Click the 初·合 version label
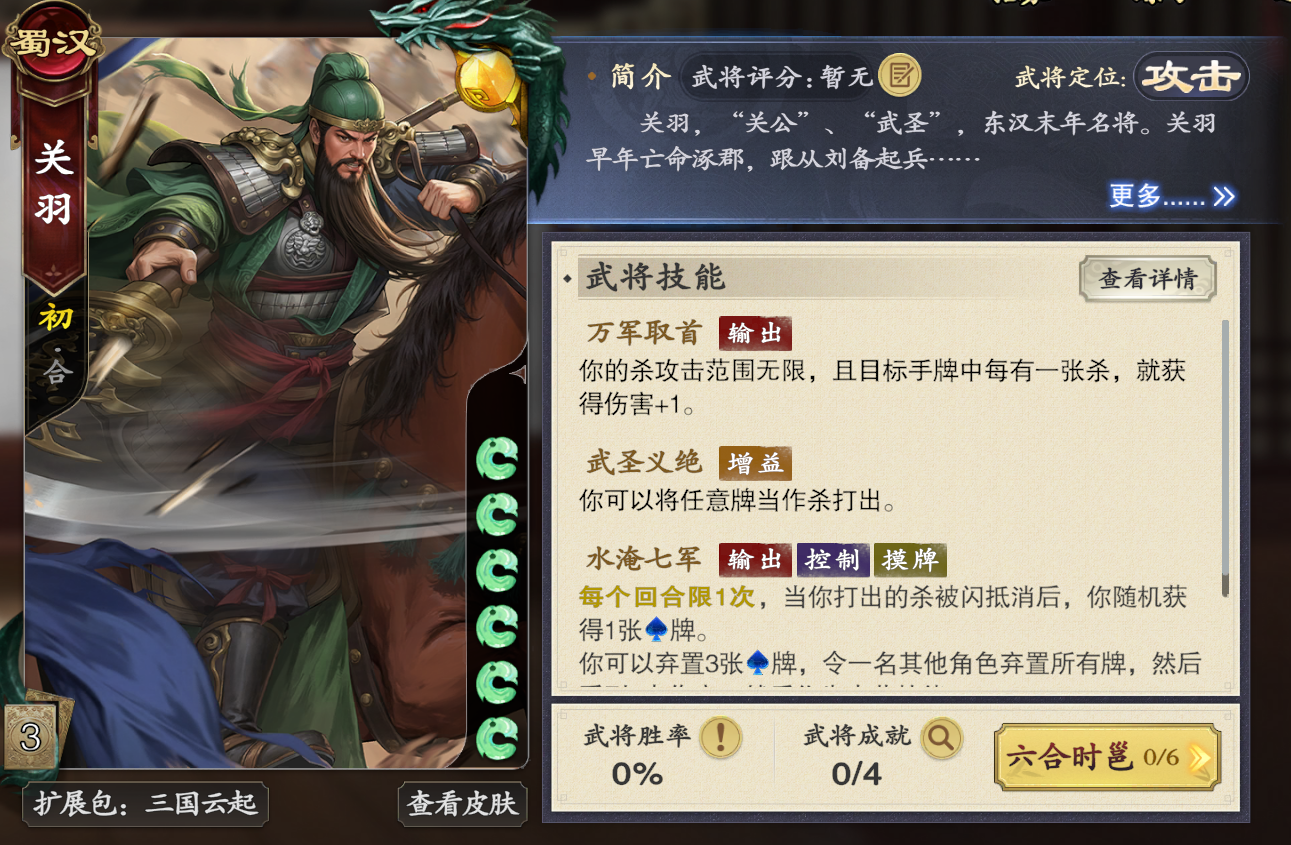Image resolution: width=1291 pixels, height=845 pixels. click(x=55, y=346)
